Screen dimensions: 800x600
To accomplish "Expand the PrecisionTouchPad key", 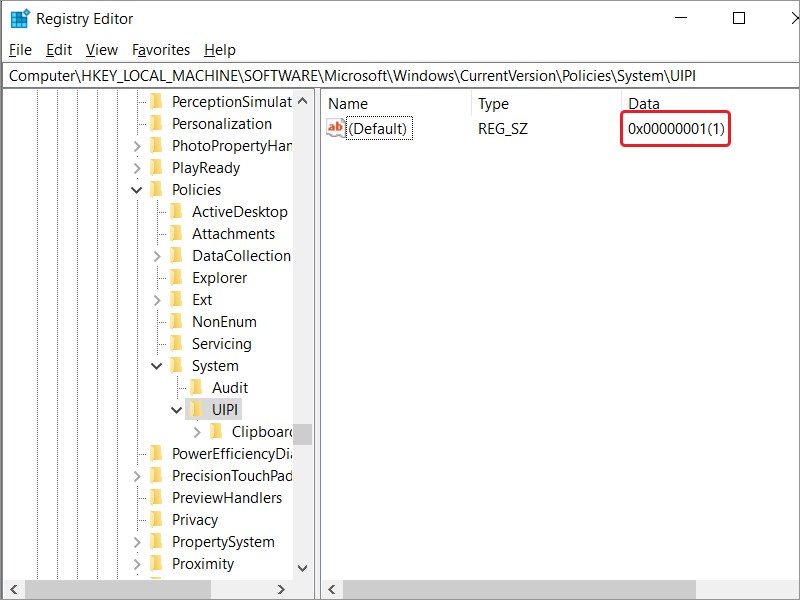I will click(x=137, y=476).
